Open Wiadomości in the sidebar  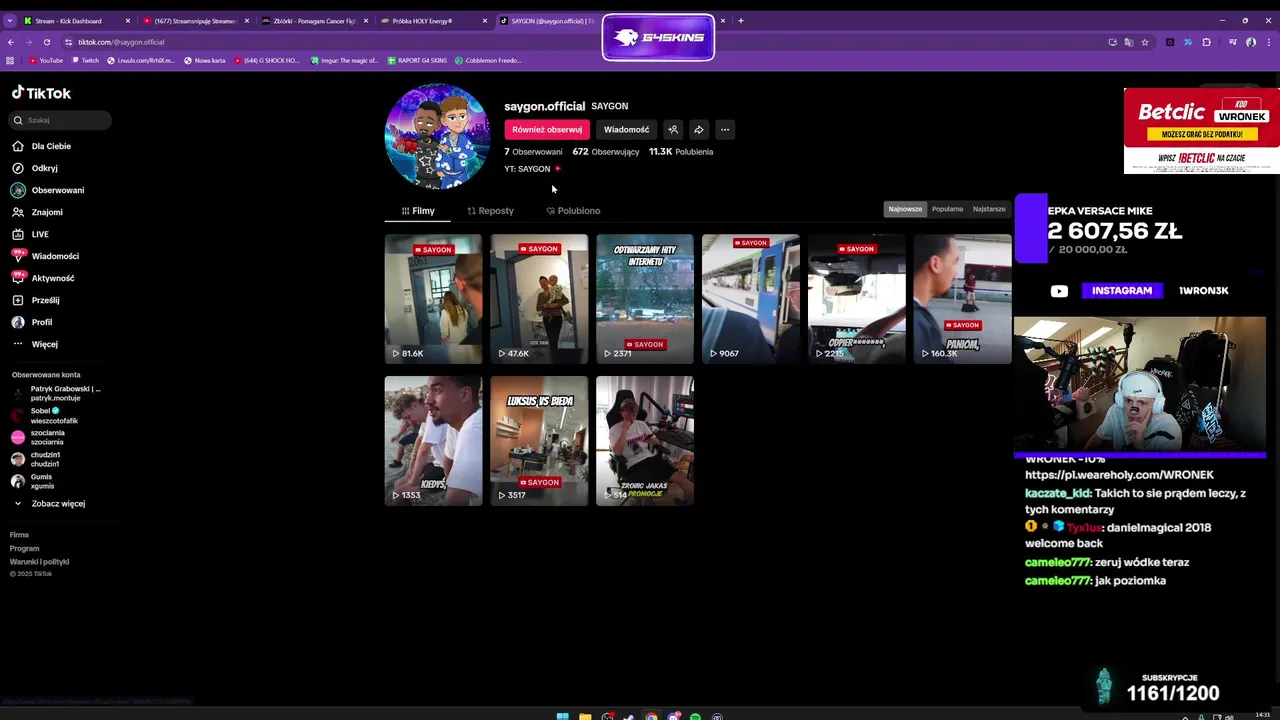[x=45, y=256]
